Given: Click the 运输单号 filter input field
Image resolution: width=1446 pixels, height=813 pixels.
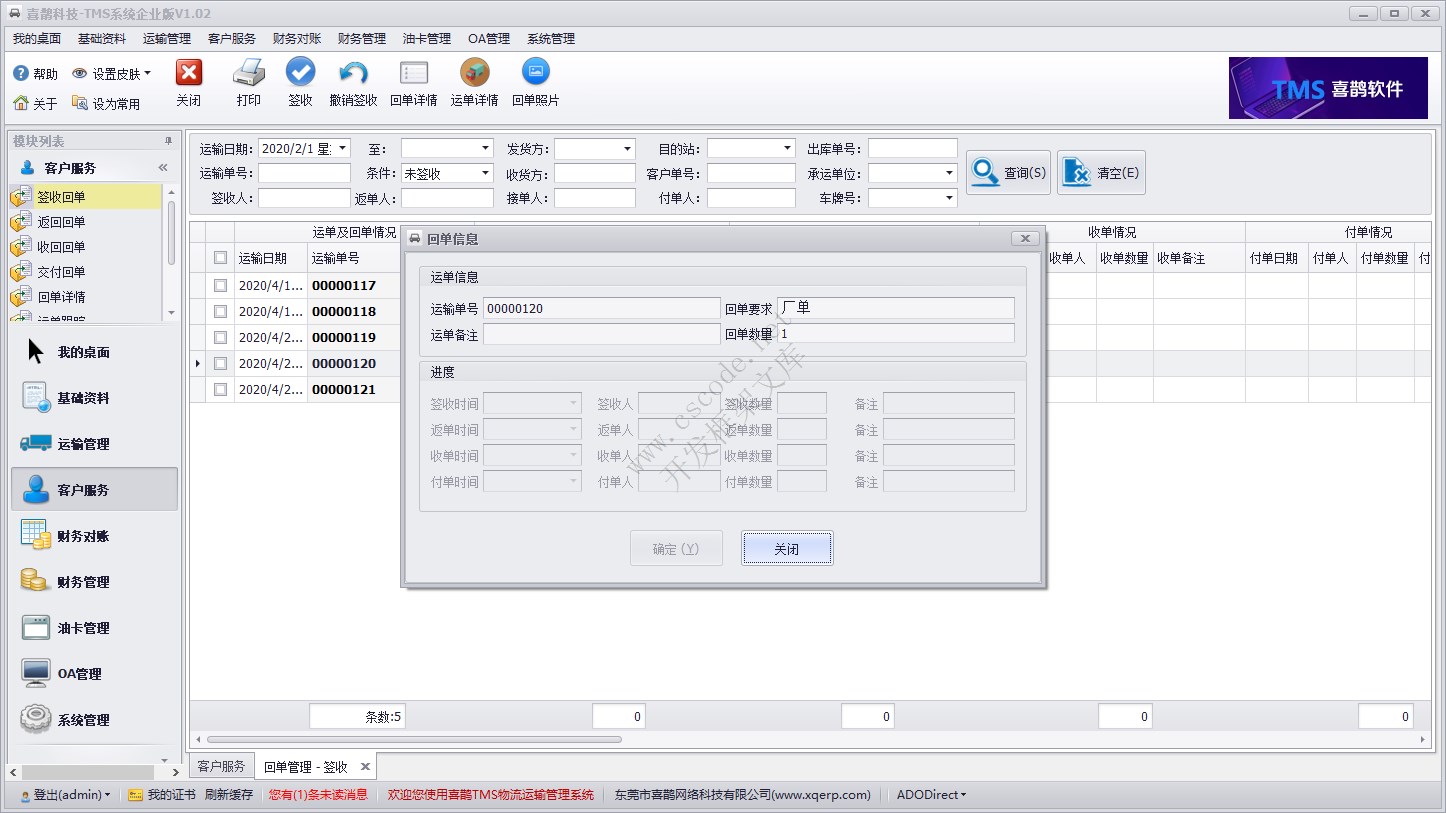Looking at the screenshot, I should [x=304, y=173].
